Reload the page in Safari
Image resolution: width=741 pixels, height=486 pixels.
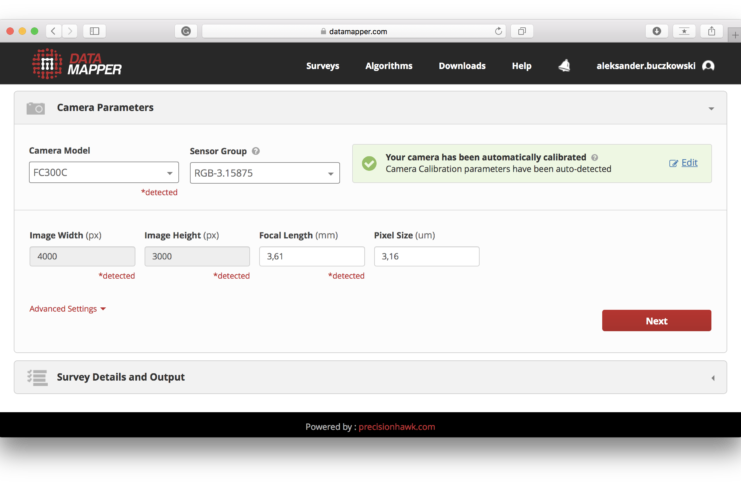(x=499, y=31)
